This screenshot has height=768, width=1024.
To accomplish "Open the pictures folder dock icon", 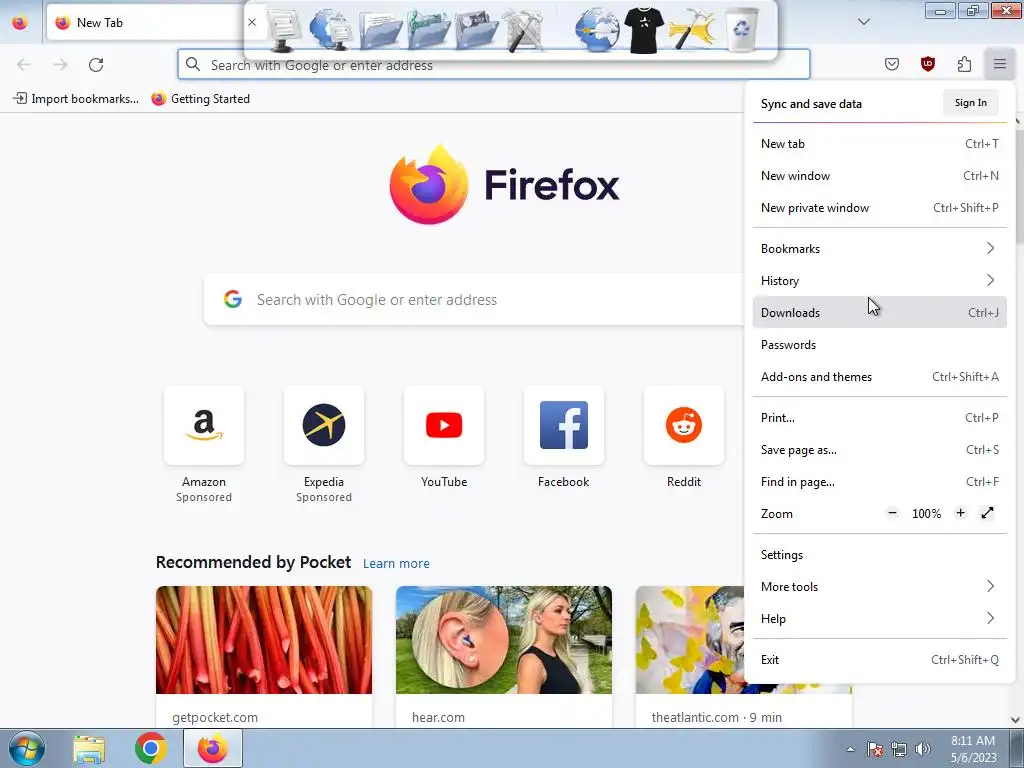I will tap(477, 29).
